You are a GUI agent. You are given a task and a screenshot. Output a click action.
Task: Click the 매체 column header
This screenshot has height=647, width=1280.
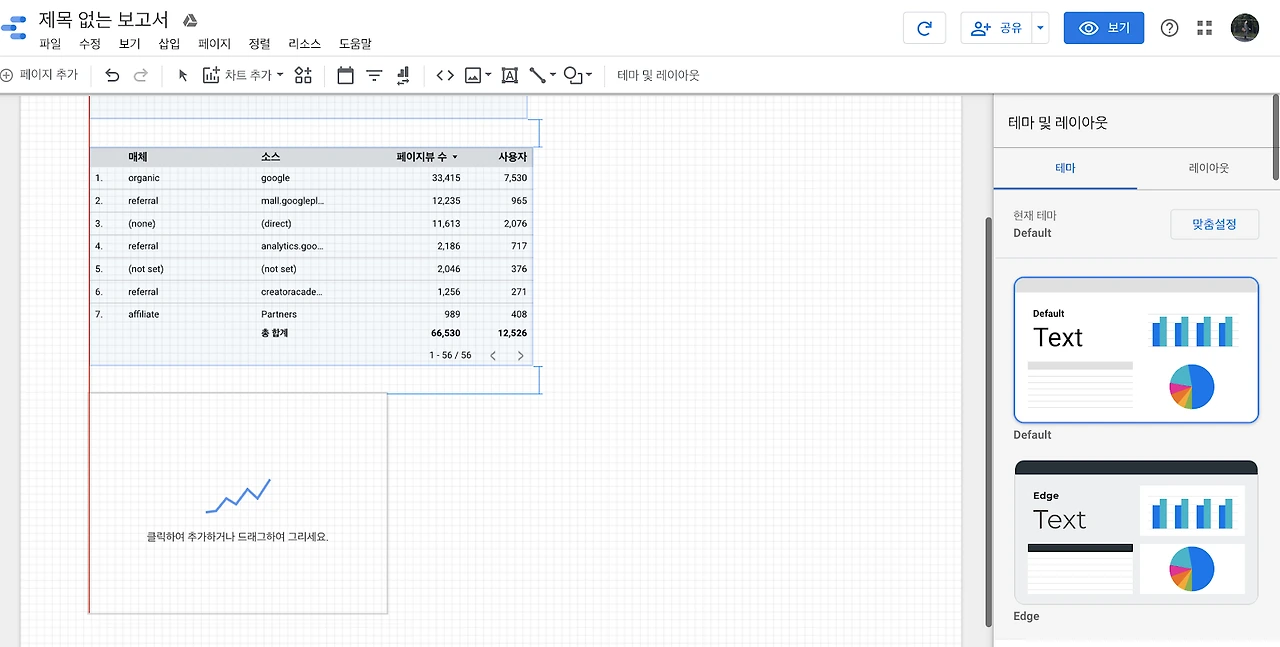pos(138,157)
